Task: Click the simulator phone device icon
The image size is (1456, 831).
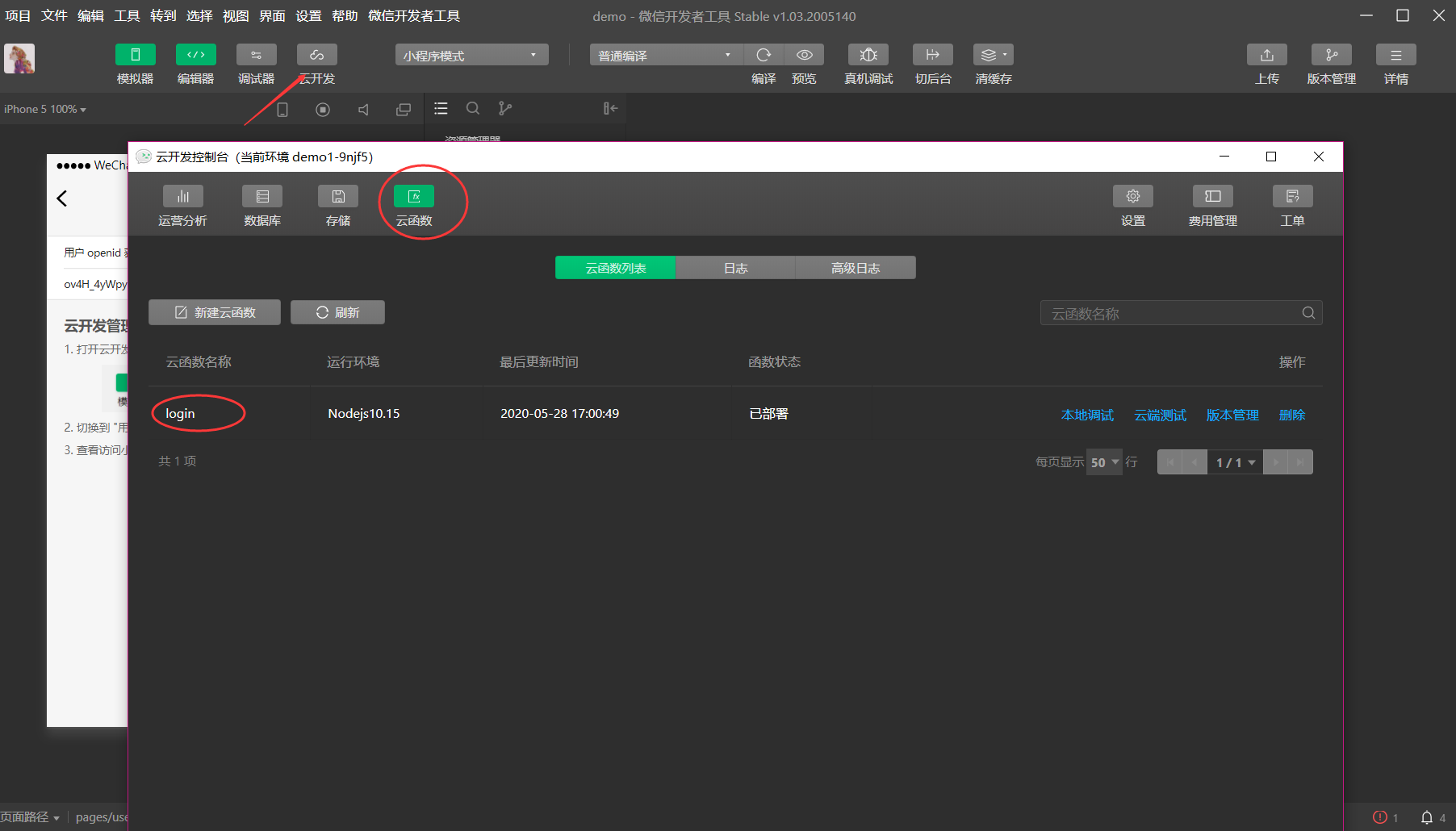Action: click(x=282, y=109)
